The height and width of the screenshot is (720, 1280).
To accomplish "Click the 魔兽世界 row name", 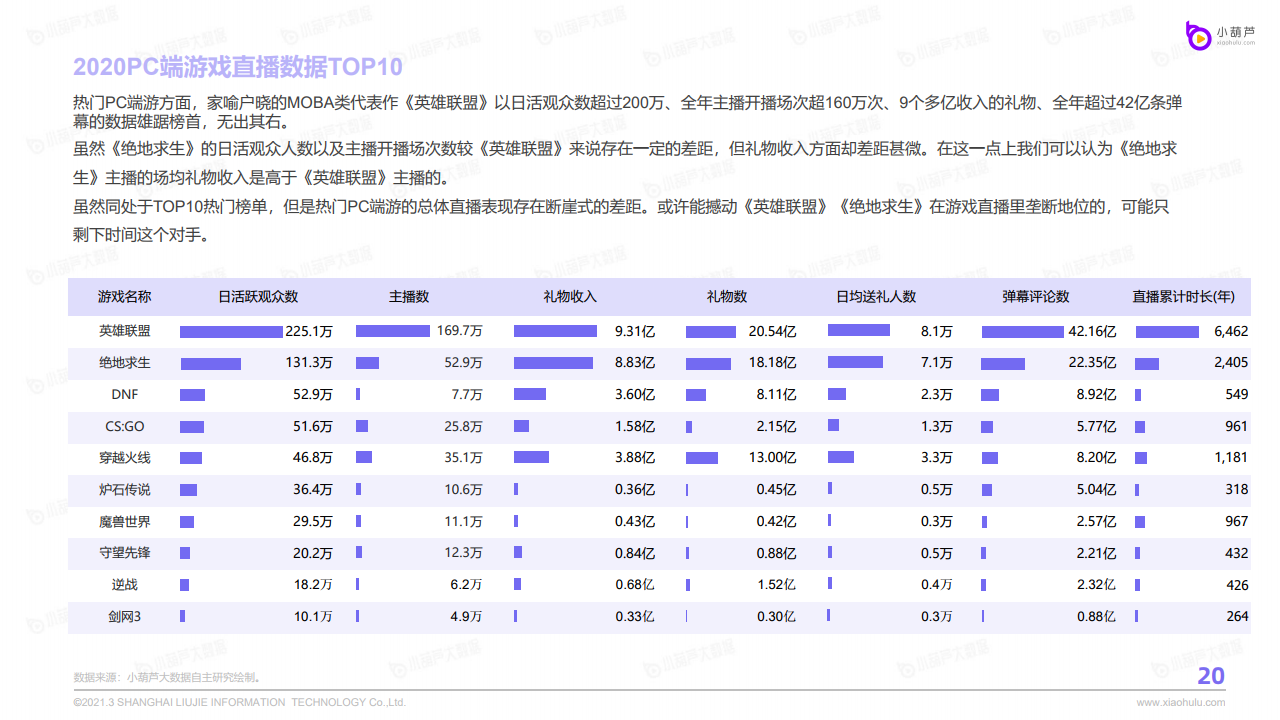I will (x=124, y=521).
